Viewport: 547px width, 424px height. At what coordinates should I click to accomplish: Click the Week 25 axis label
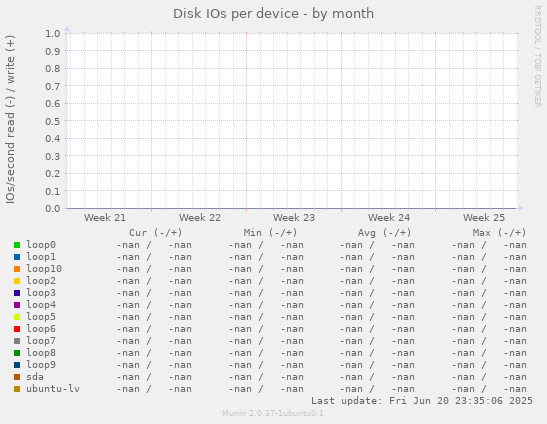click(484, 218)
